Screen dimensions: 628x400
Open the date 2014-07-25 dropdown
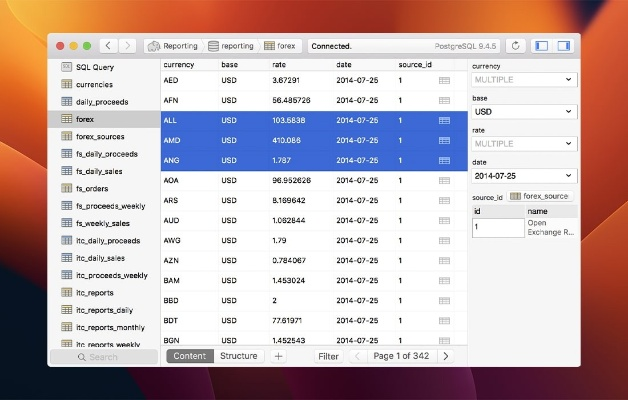pos(524,176)
